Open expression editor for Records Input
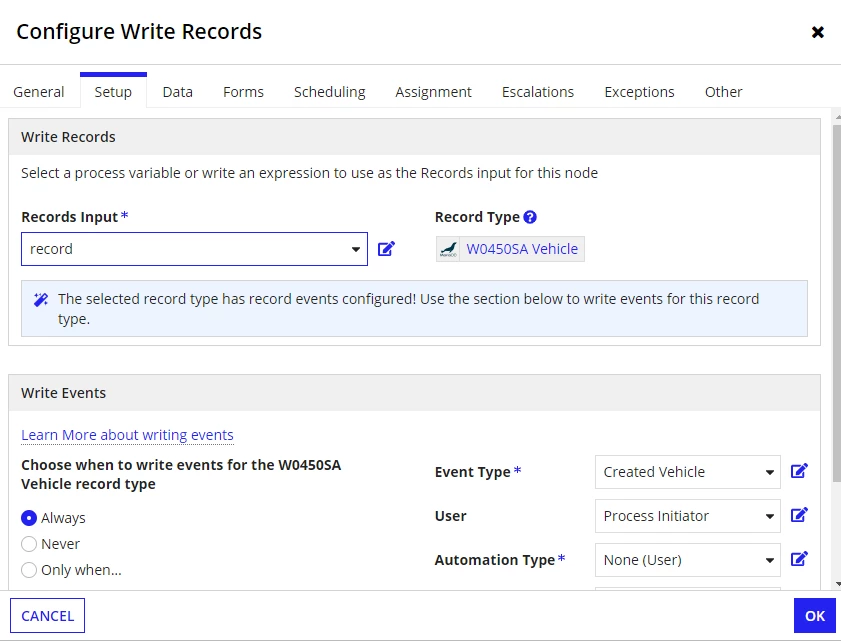Image resolution: width=841 pixels, height=641 pixels. [x=386, y=248]
